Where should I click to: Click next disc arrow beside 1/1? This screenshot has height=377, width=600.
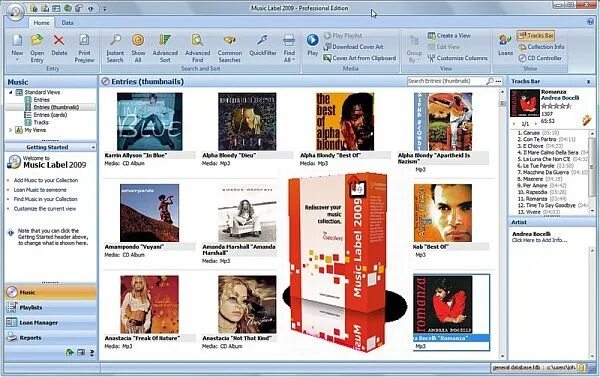(536, 124)
